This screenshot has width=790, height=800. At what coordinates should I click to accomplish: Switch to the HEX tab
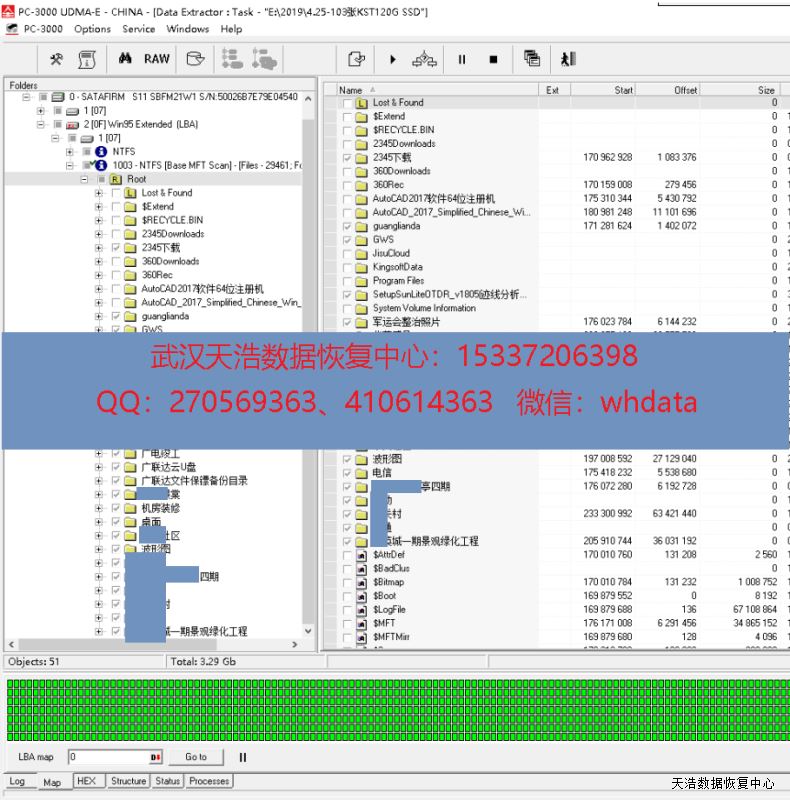(x=86, y=782)
